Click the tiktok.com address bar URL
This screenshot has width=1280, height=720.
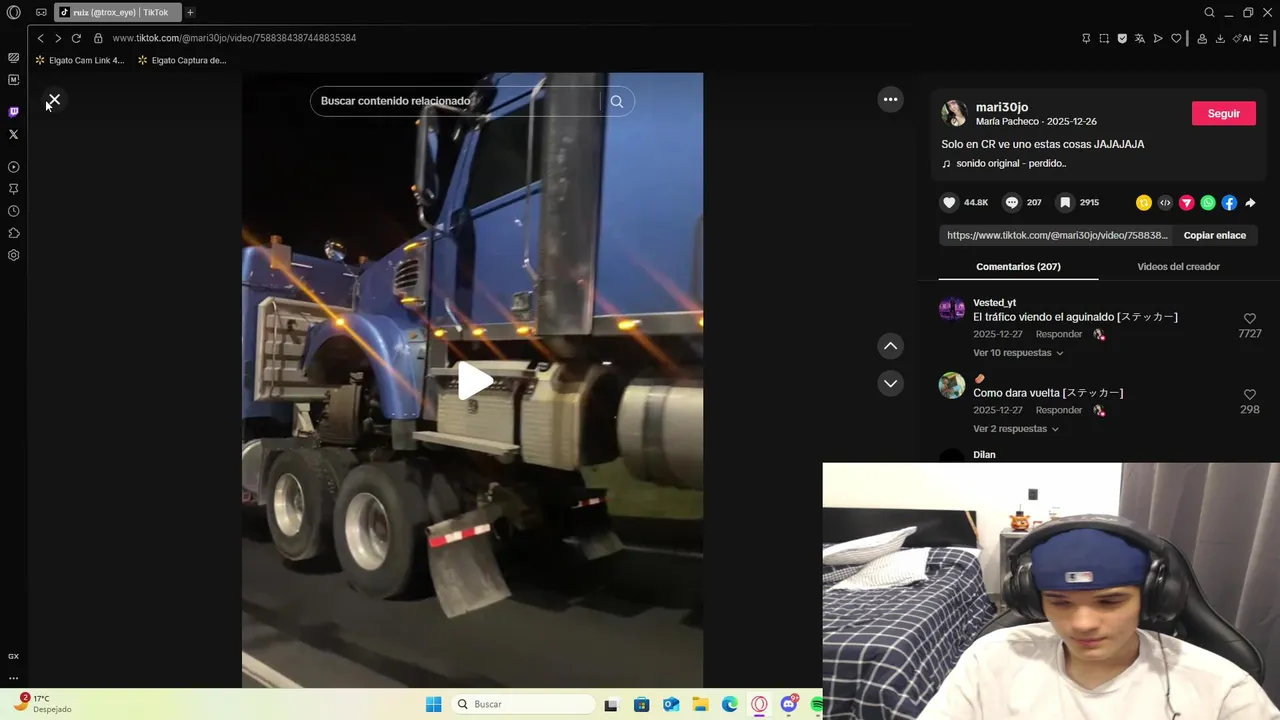(x=234, y=38)
